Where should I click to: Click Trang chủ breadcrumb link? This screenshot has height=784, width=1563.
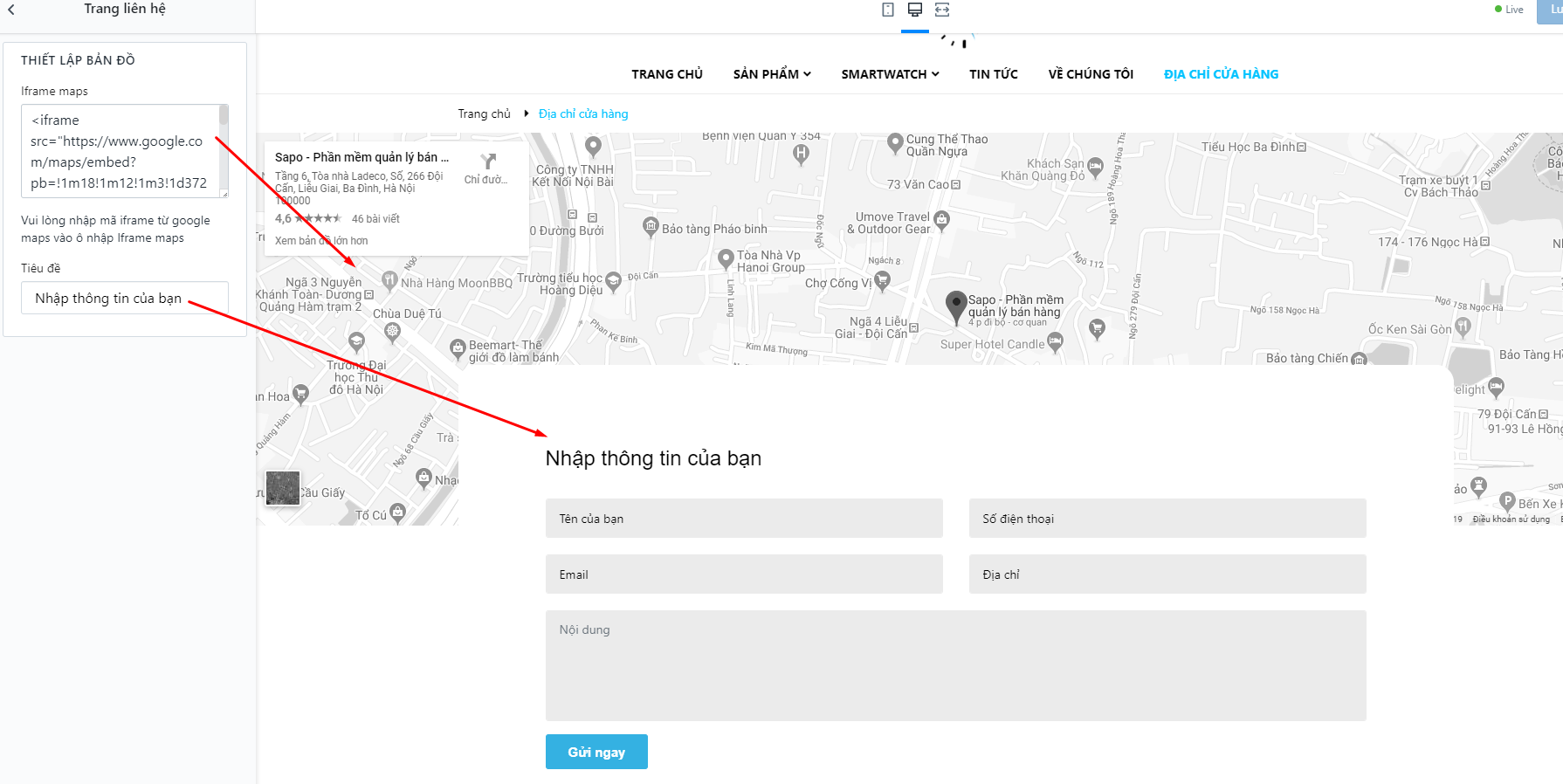(484, 113)
